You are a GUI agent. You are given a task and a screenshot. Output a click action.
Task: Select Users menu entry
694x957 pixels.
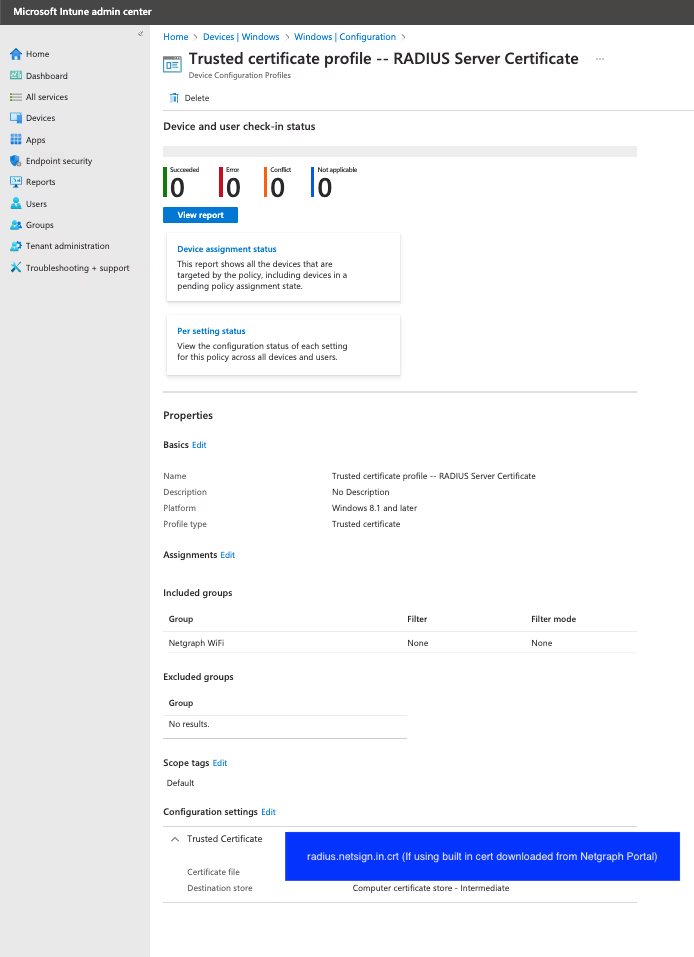tap(36, 204)
